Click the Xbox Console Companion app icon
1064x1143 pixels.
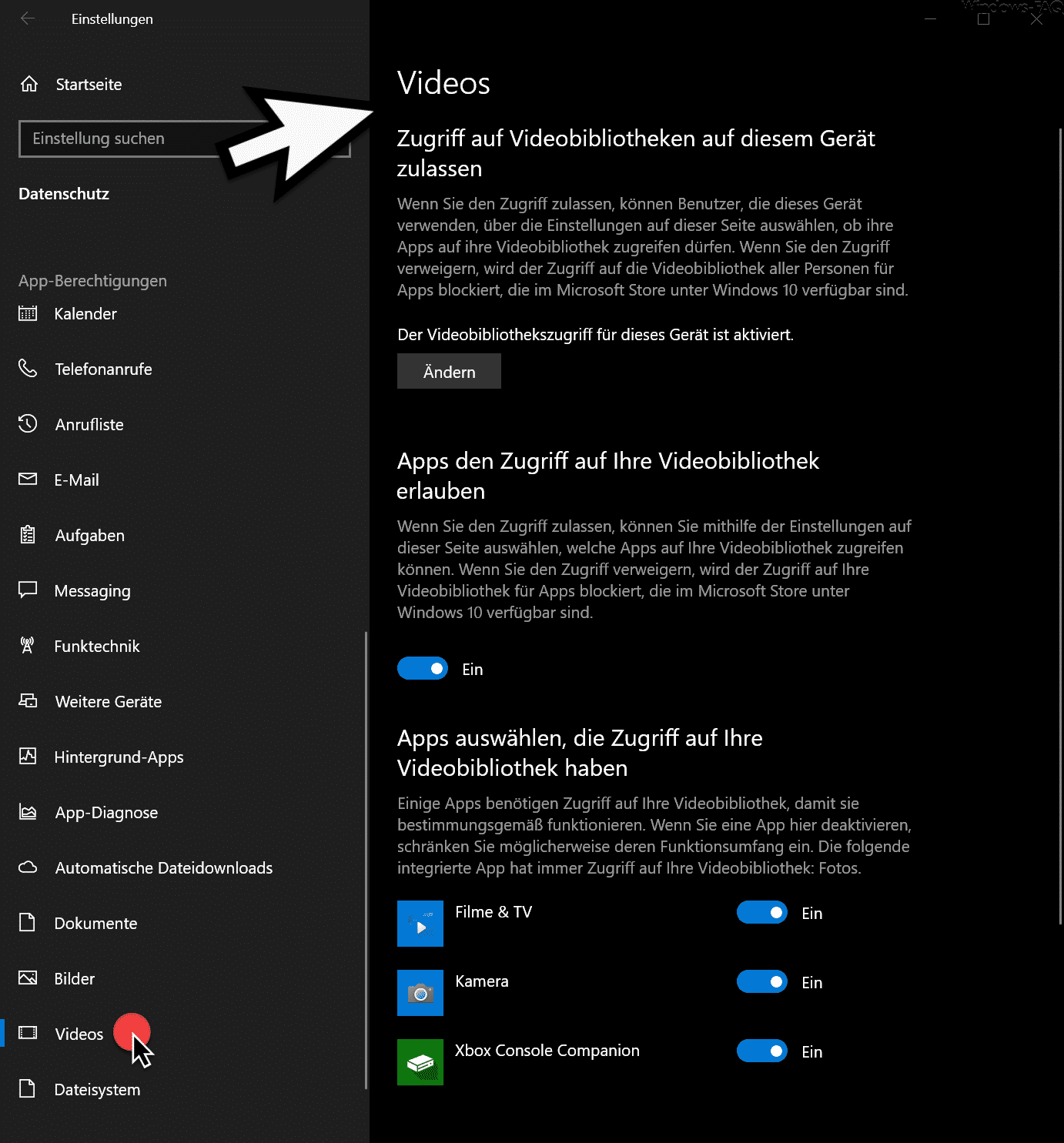pos(420,1062)
